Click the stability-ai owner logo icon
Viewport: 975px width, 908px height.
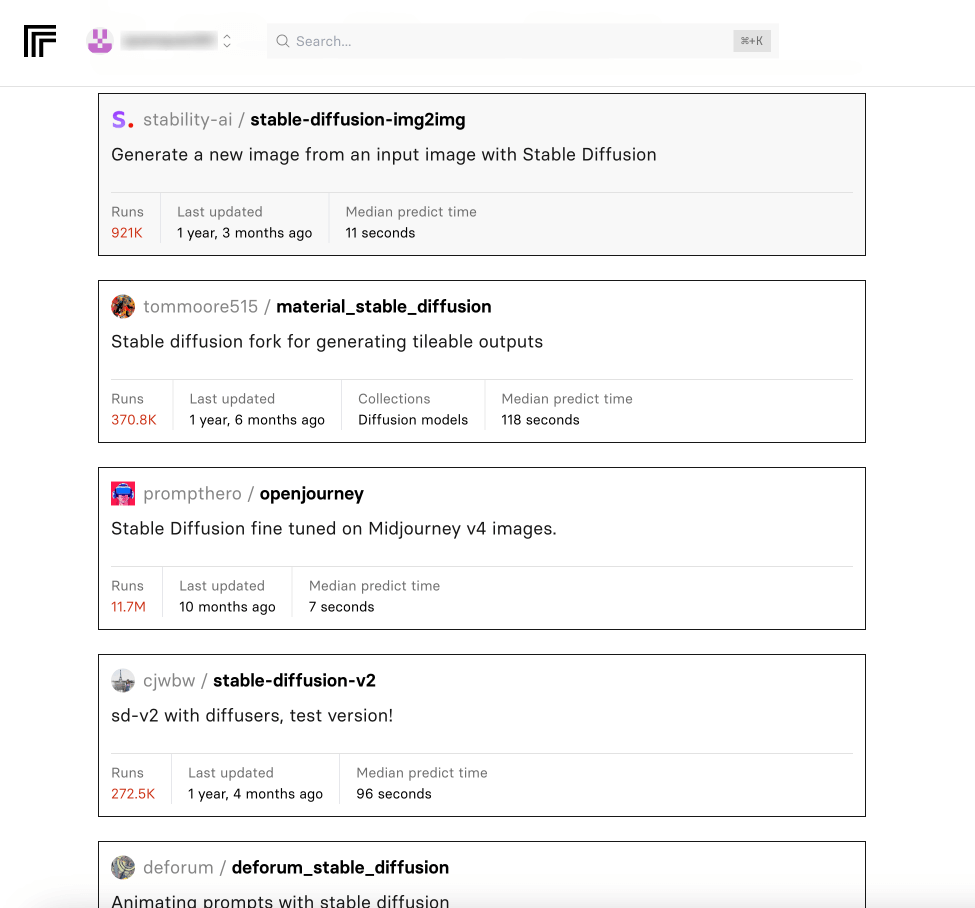pos(122,120)
